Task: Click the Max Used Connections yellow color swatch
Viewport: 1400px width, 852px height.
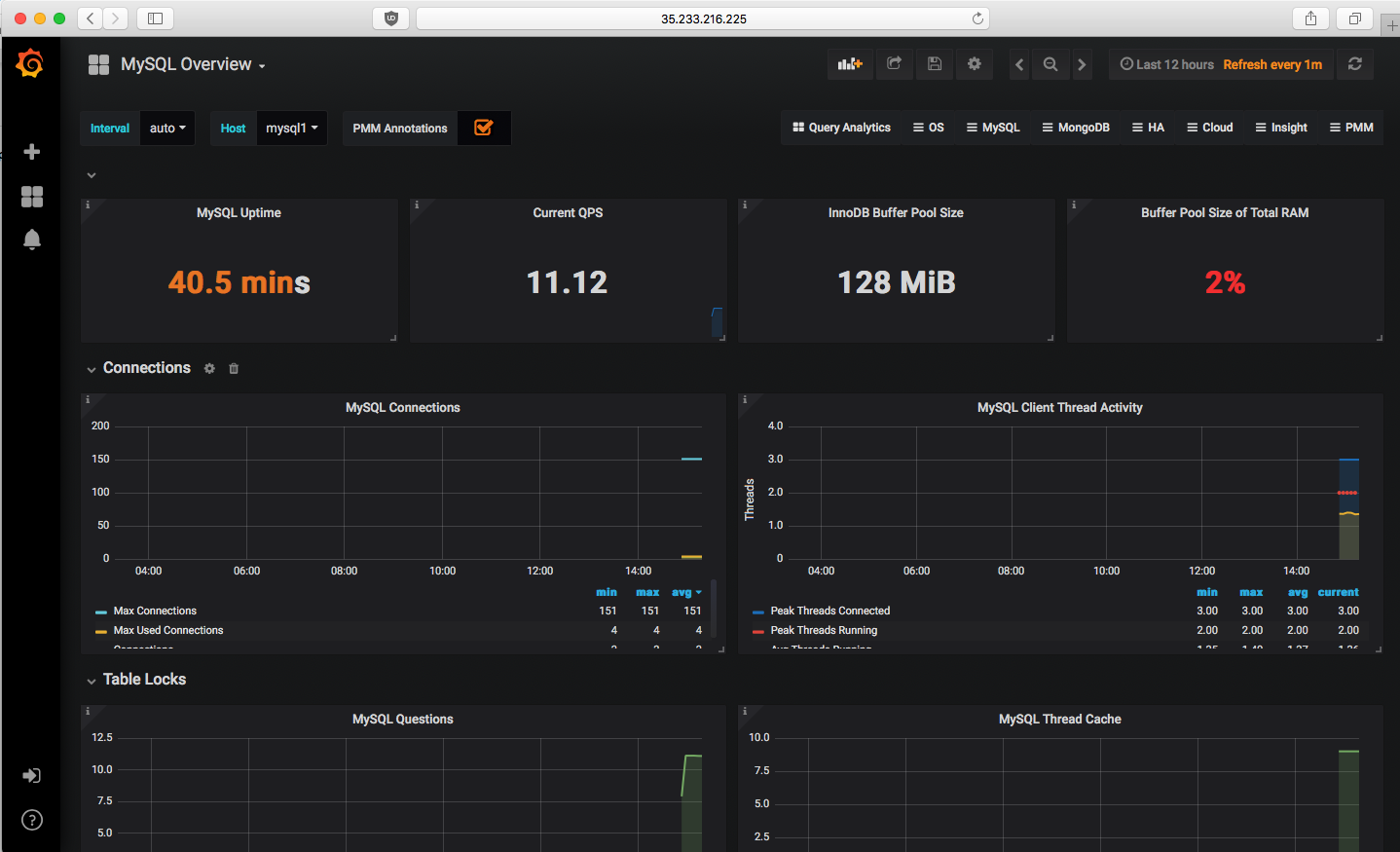Action: (x=101, y=631)
